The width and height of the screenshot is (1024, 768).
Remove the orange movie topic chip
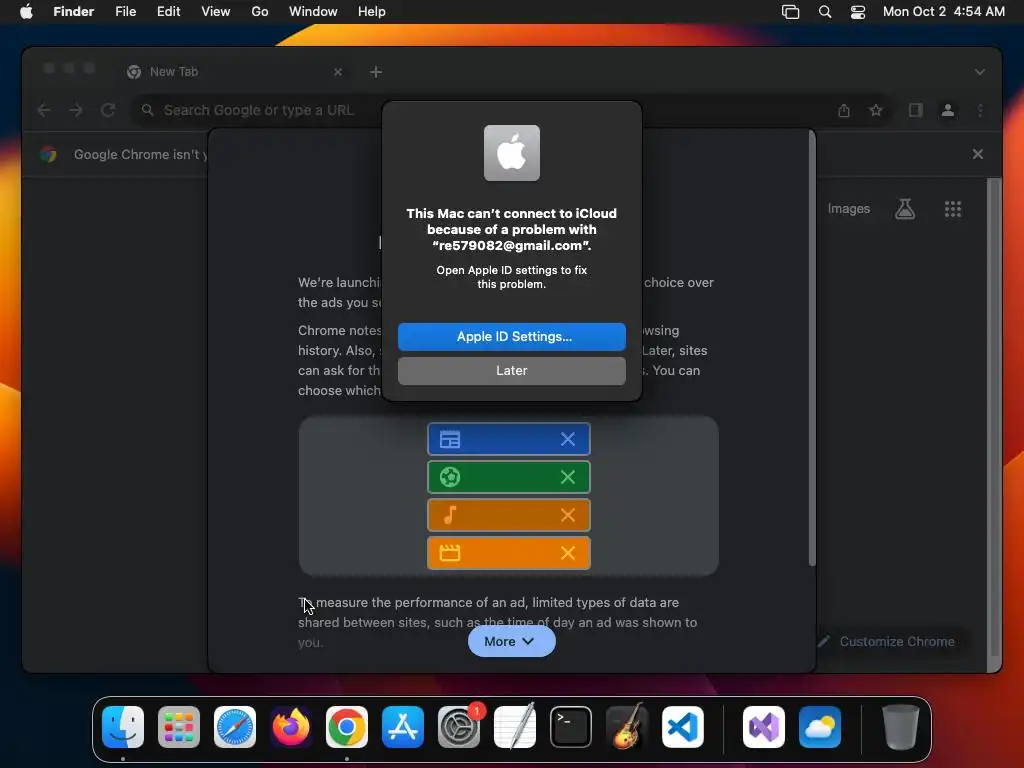[568, 553]
